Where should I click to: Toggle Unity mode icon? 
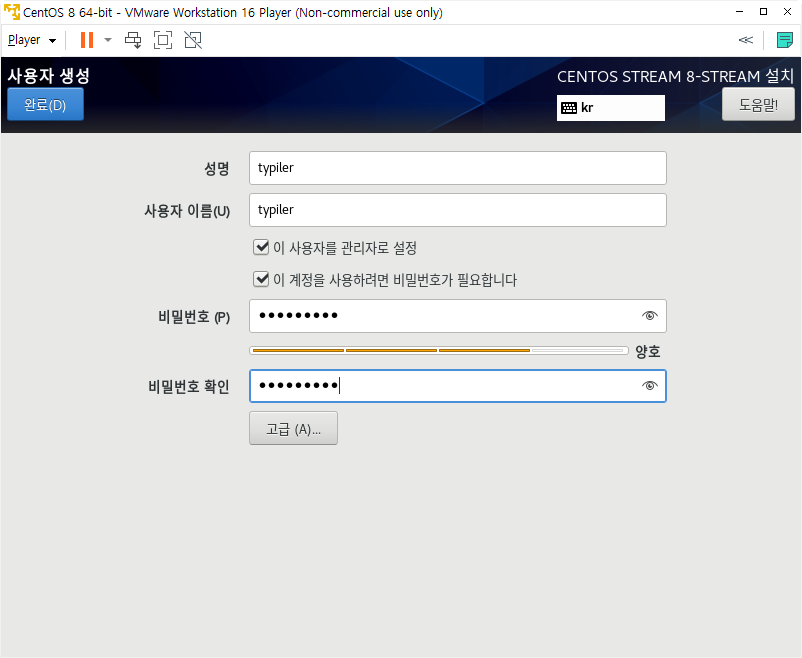click(193, 40)
